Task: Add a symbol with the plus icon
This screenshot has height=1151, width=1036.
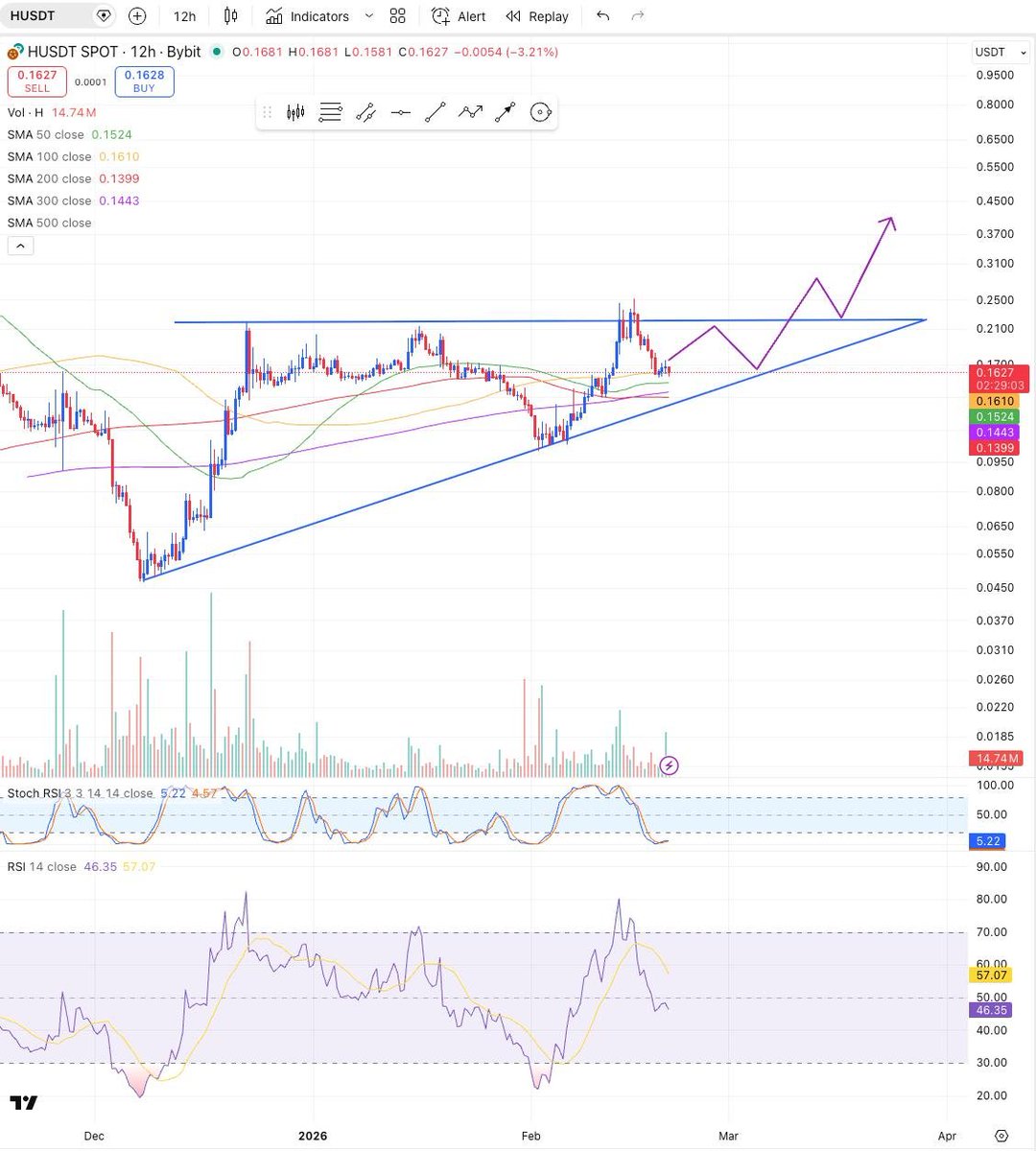Action: pos(138,16)
